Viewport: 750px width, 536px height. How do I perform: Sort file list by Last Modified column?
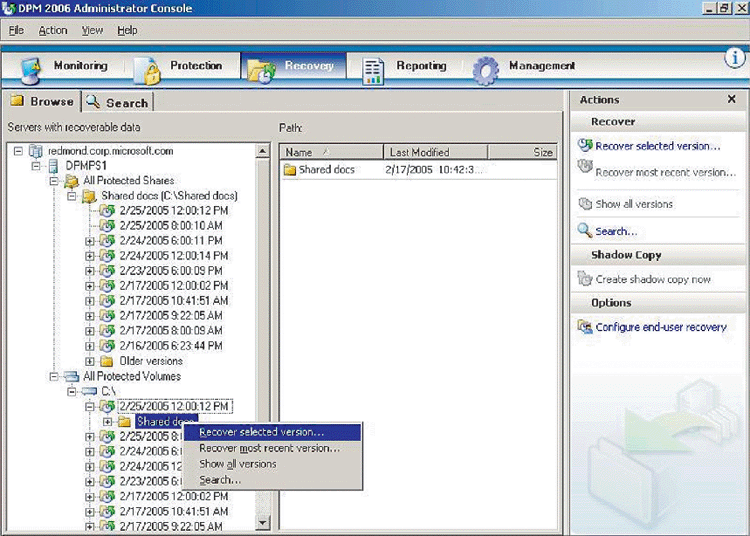[435, 153]
